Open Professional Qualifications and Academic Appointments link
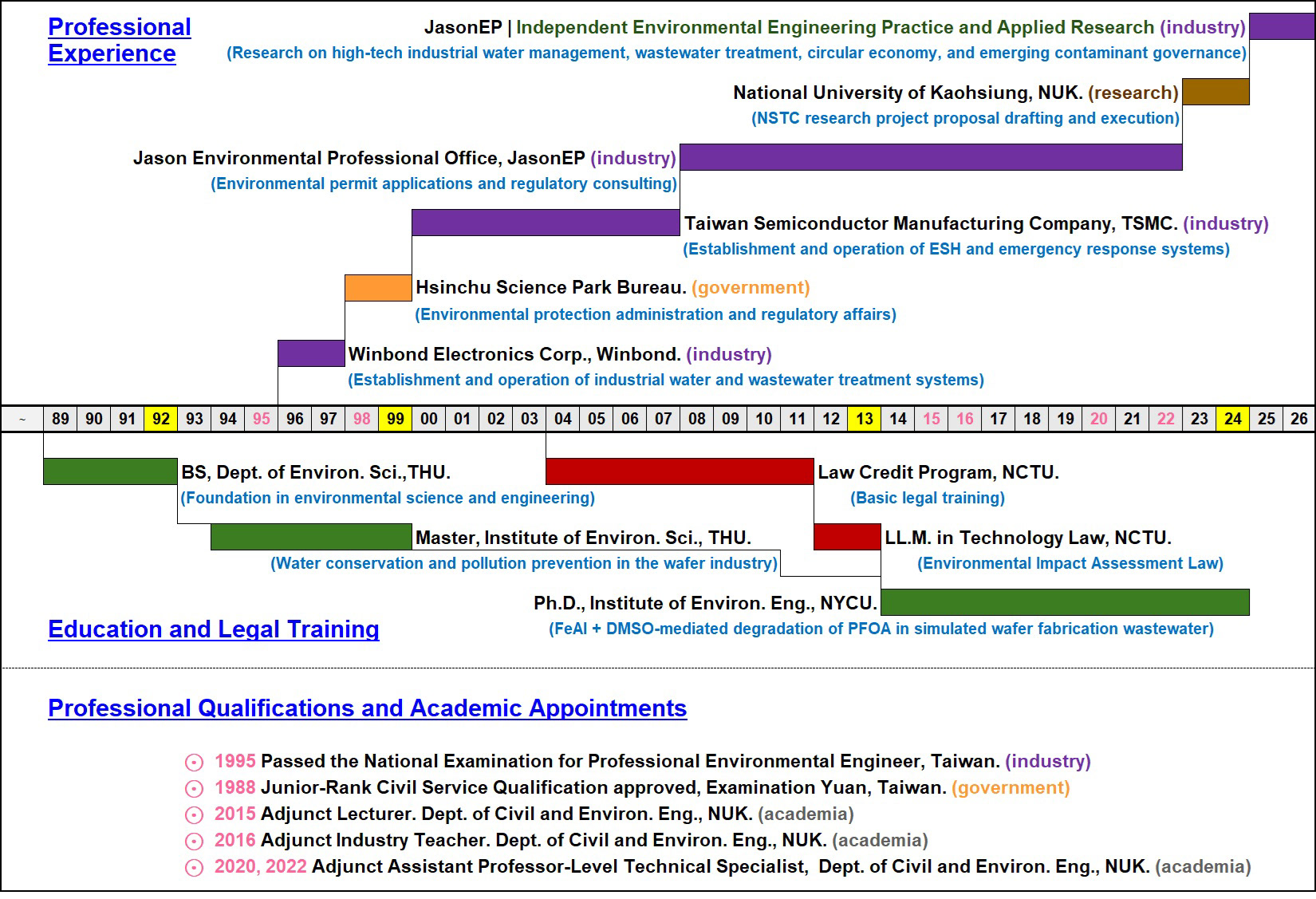The height and width of the screenshot is (899, 1316). pos(368,708)
